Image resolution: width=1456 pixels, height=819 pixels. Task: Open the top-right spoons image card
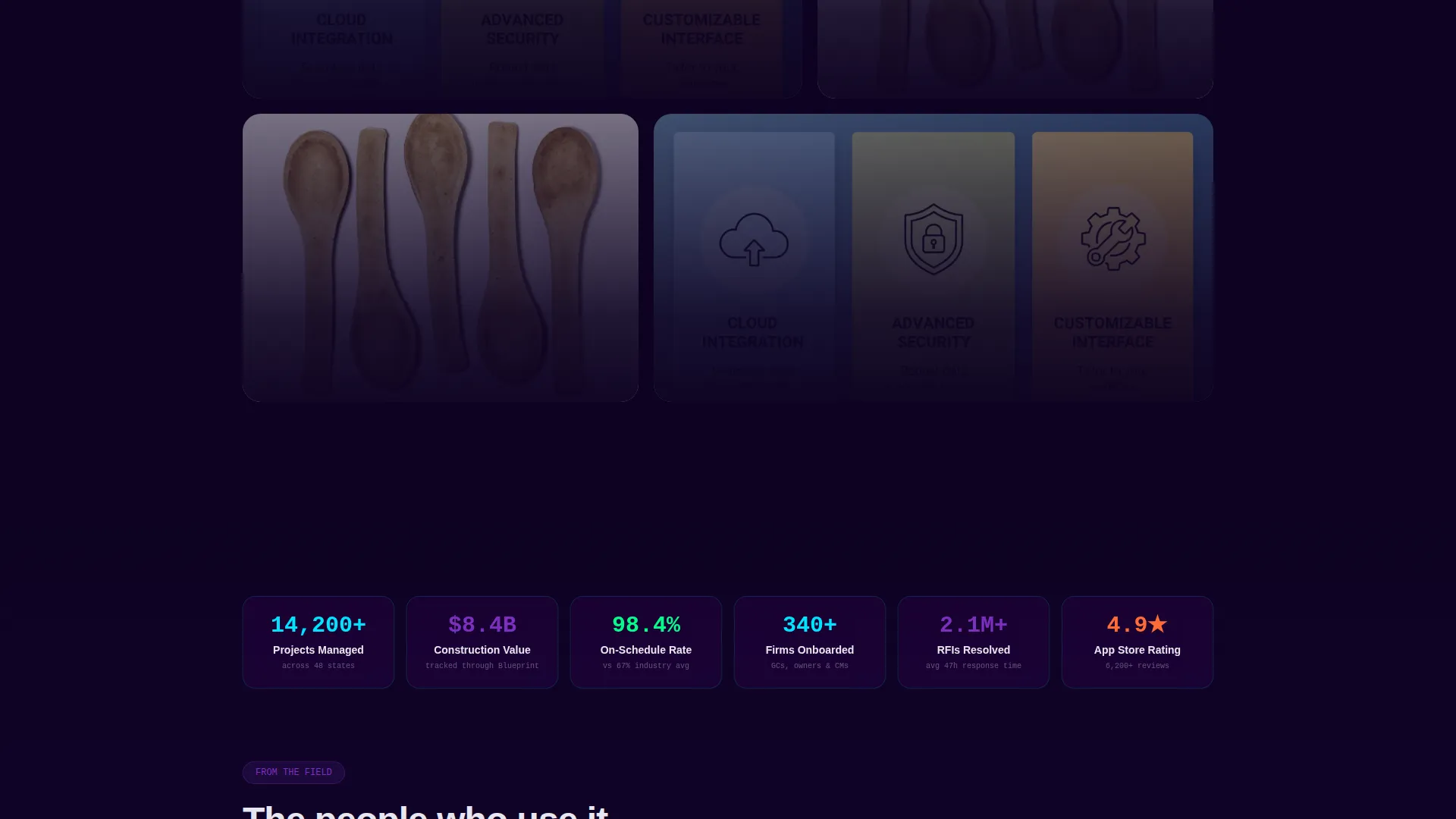tap(1015, 49)
